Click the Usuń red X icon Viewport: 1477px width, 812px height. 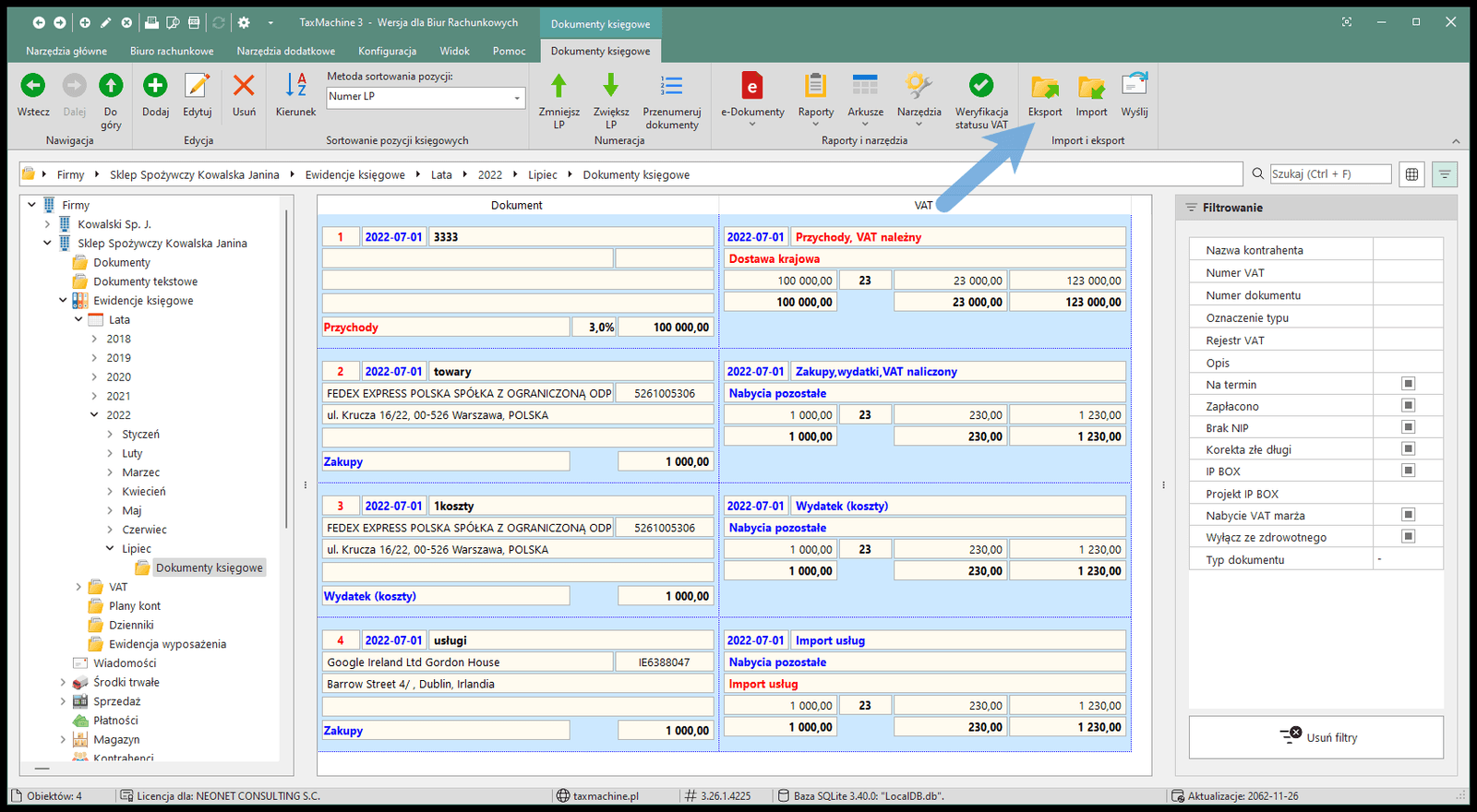tap(244, 87)
